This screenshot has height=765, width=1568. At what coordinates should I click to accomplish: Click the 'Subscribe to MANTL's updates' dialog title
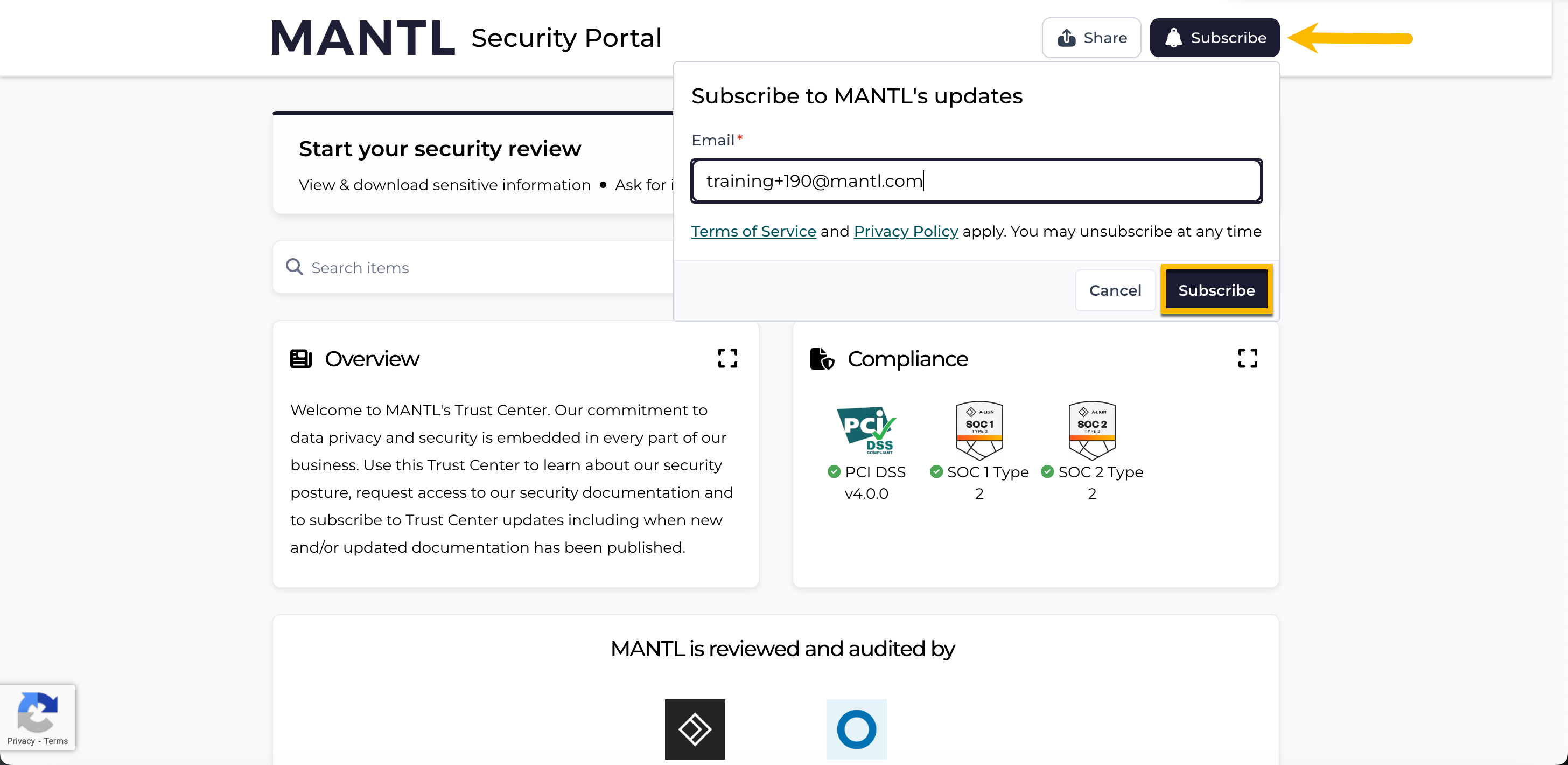[857, 96]
